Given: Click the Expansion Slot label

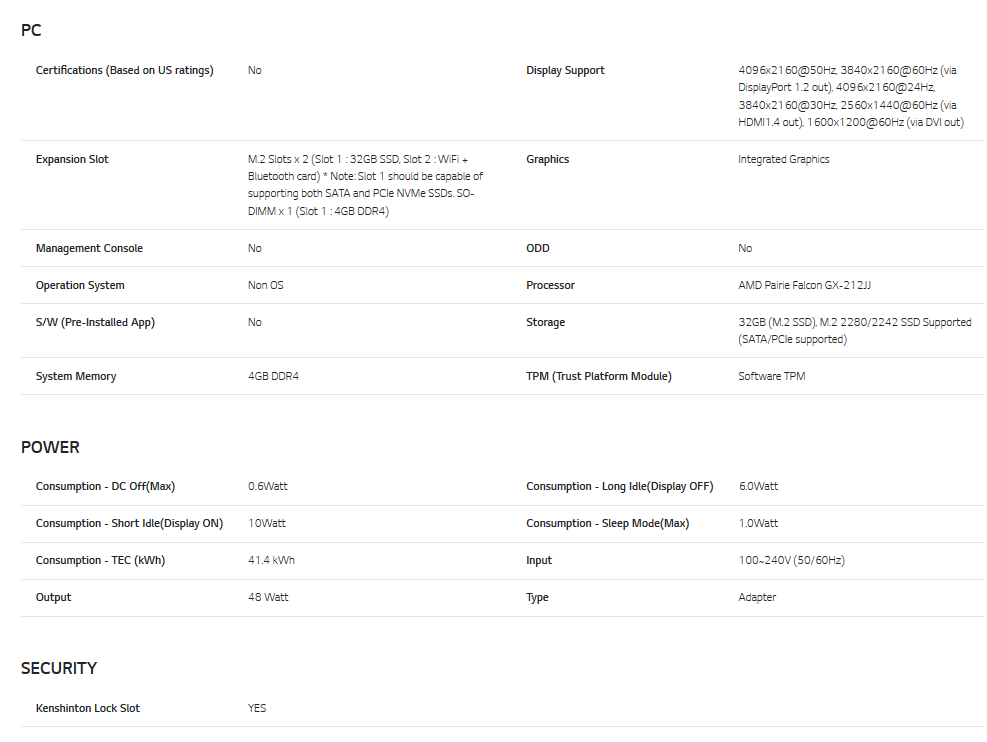Looking at the screenshot, I should pyautogui.click(x=72, y=160).
